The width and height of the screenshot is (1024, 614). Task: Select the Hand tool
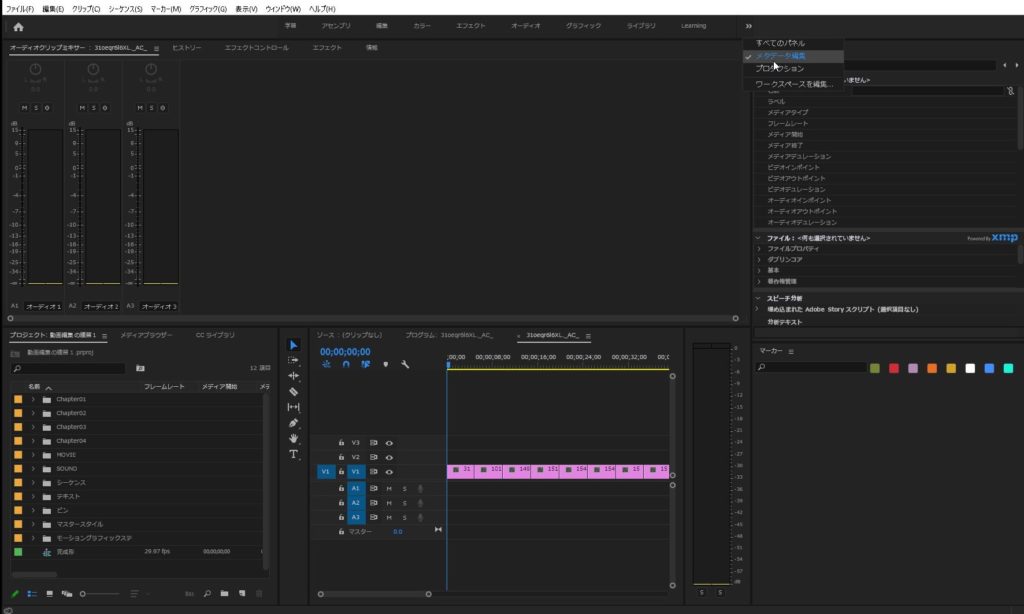[x=293, y=438]
